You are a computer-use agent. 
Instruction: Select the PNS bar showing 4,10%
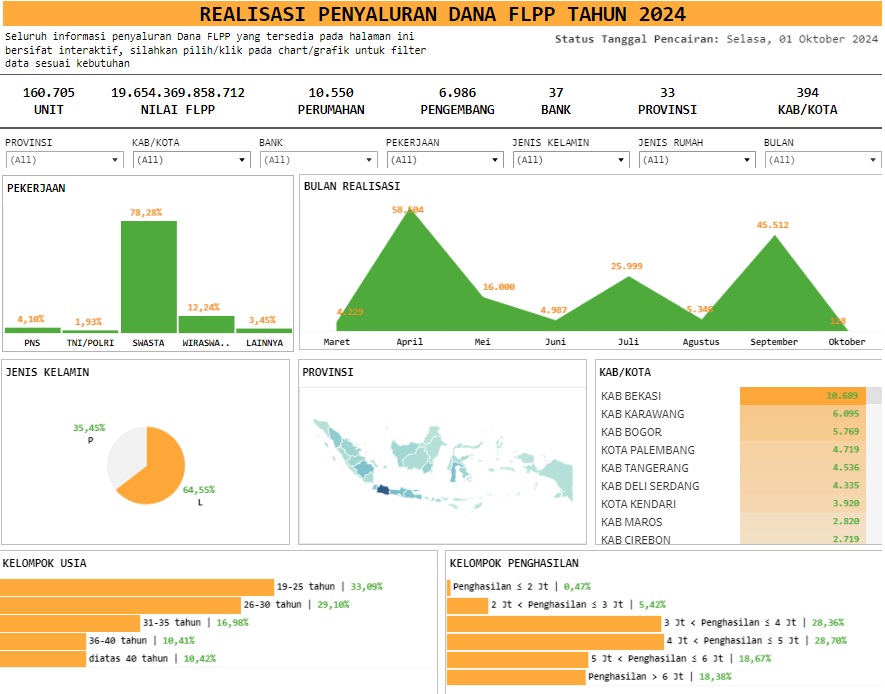pos(33,330)
